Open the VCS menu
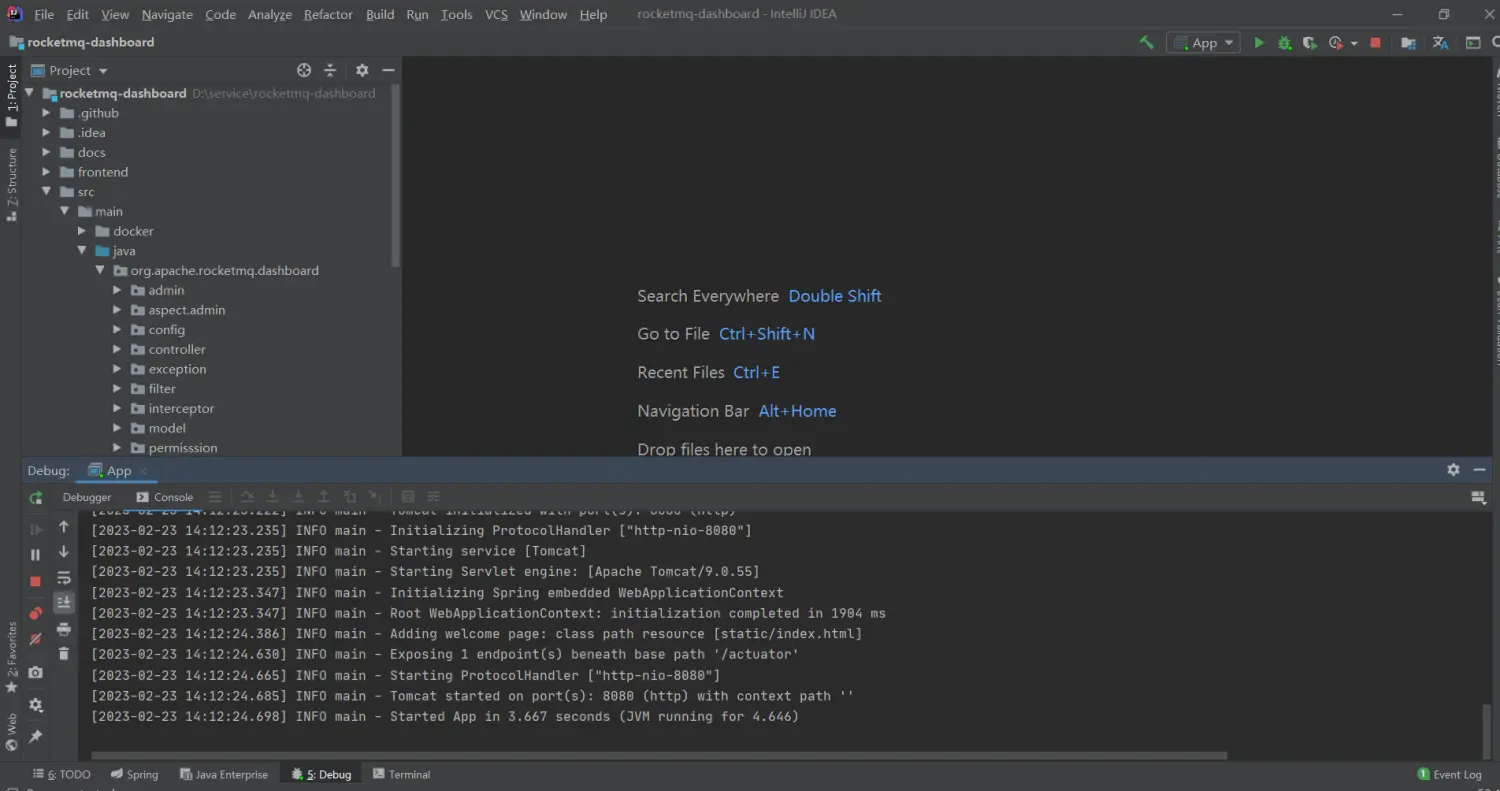 click(496, 14)
